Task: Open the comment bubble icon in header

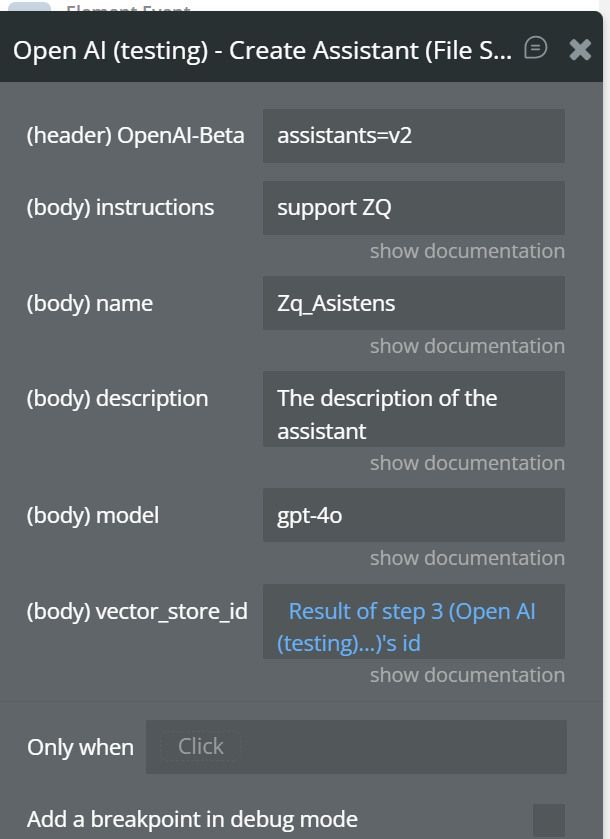Action: (x=536, y=48)
